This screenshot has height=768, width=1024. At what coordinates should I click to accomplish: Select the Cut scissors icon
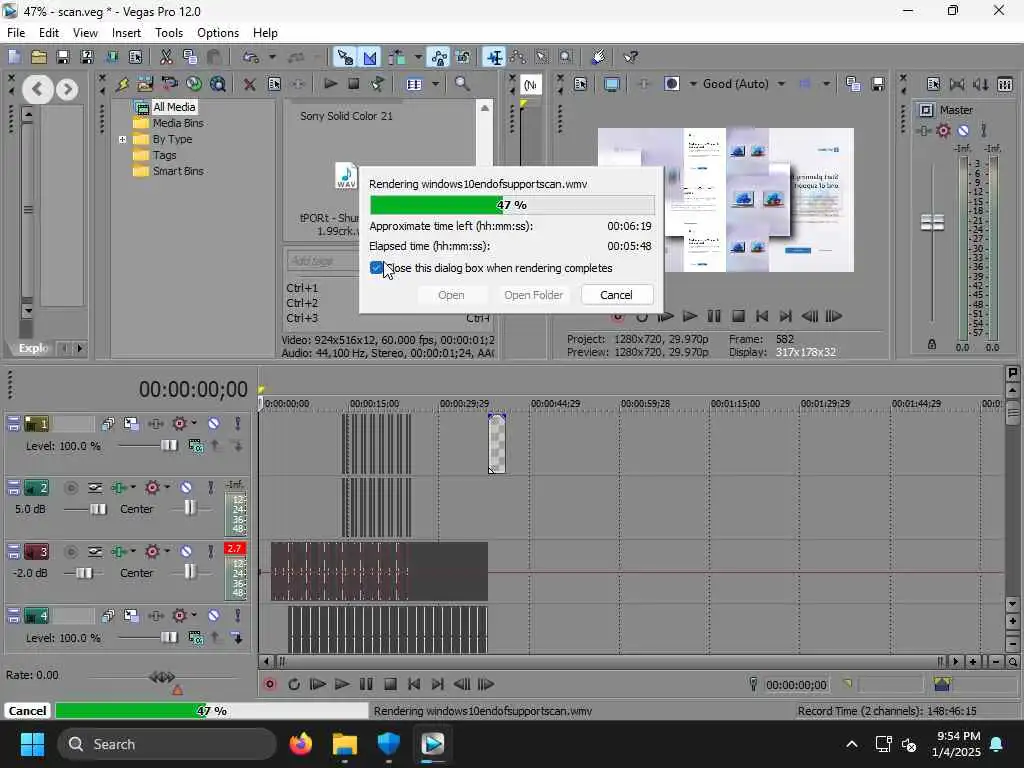[166, 57]
